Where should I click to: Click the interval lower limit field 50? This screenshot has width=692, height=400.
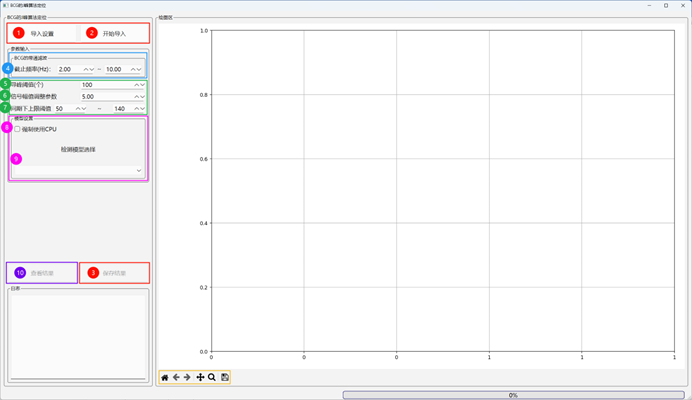tap(66, 108)
